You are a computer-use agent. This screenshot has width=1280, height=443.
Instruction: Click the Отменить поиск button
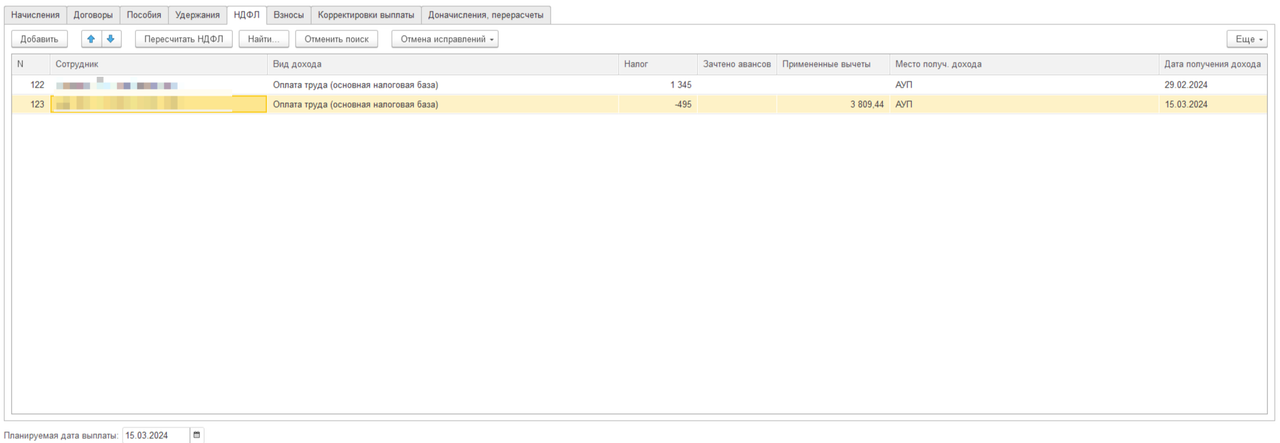(336, 39)
